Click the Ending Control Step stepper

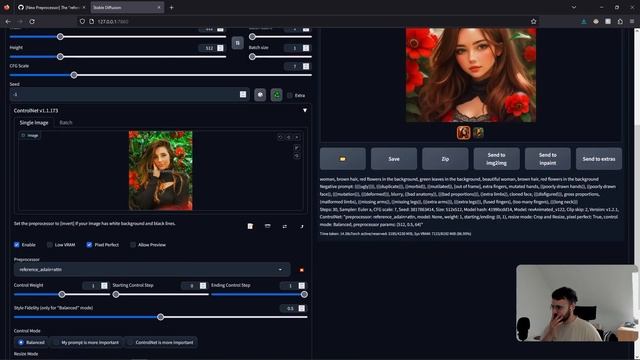coord(302,286)
